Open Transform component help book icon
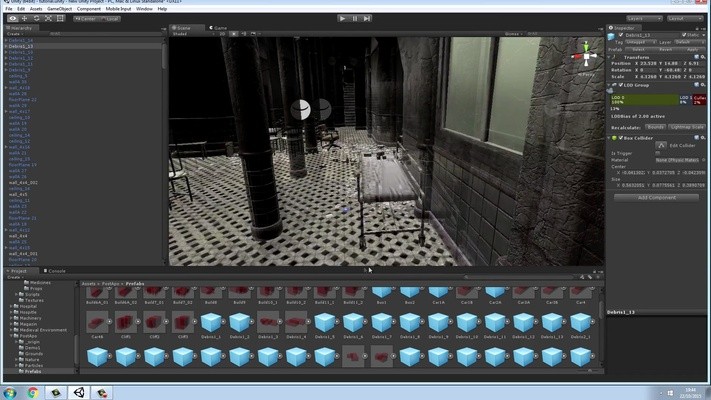711x400 pixels. click(696, 57)
